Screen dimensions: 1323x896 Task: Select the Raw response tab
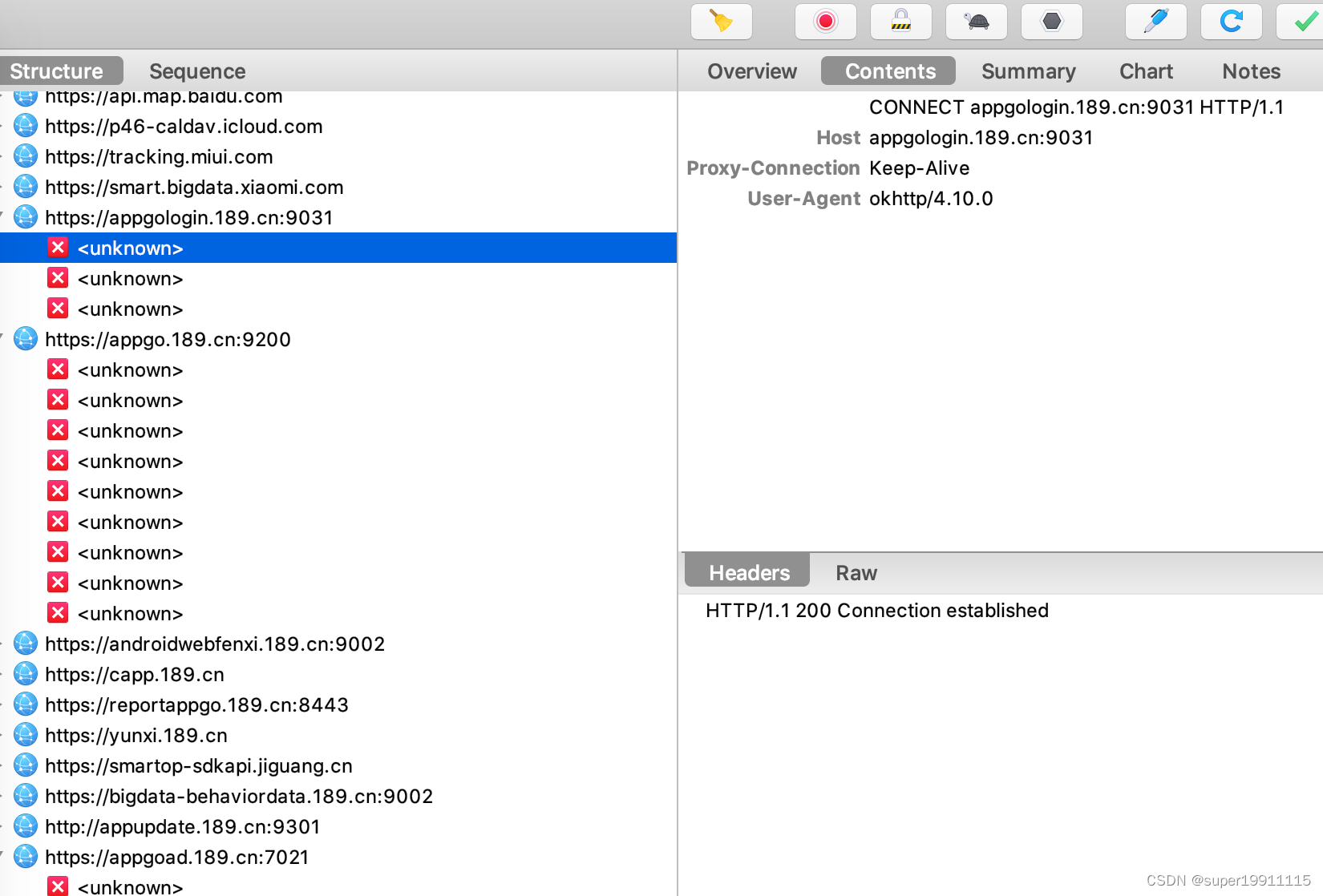(856, 572)
